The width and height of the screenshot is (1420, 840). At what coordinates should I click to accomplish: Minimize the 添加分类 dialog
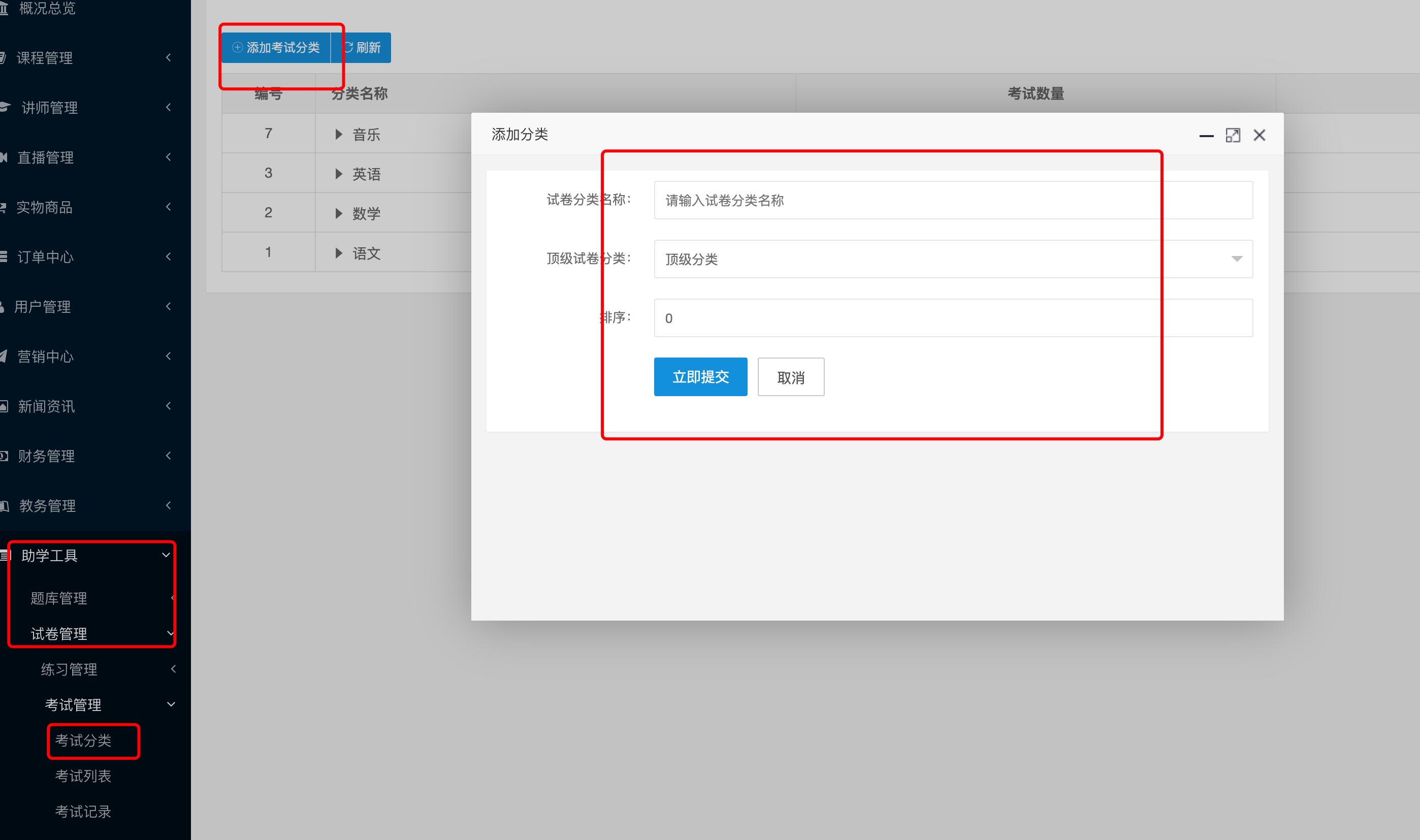pyautogui.click(x=1206, y=135)
